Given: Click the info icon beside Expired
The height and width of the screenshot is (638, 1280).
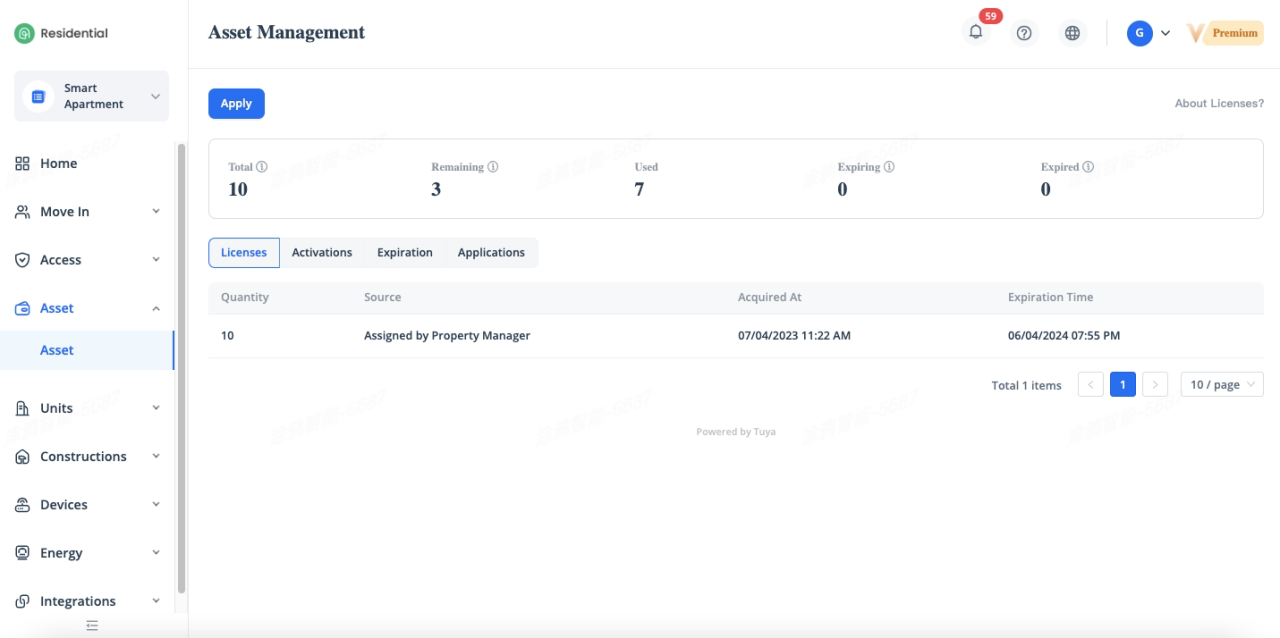Looking at the screenshot, I should pos(1088,167).
